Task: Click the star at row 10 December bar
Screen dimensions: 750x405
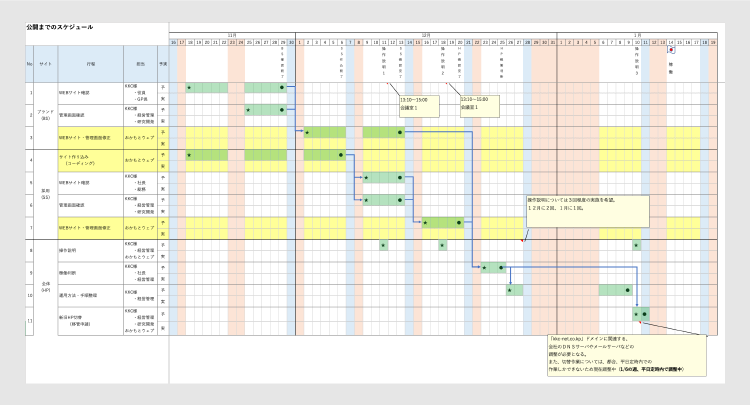Action: pos(509,290)
